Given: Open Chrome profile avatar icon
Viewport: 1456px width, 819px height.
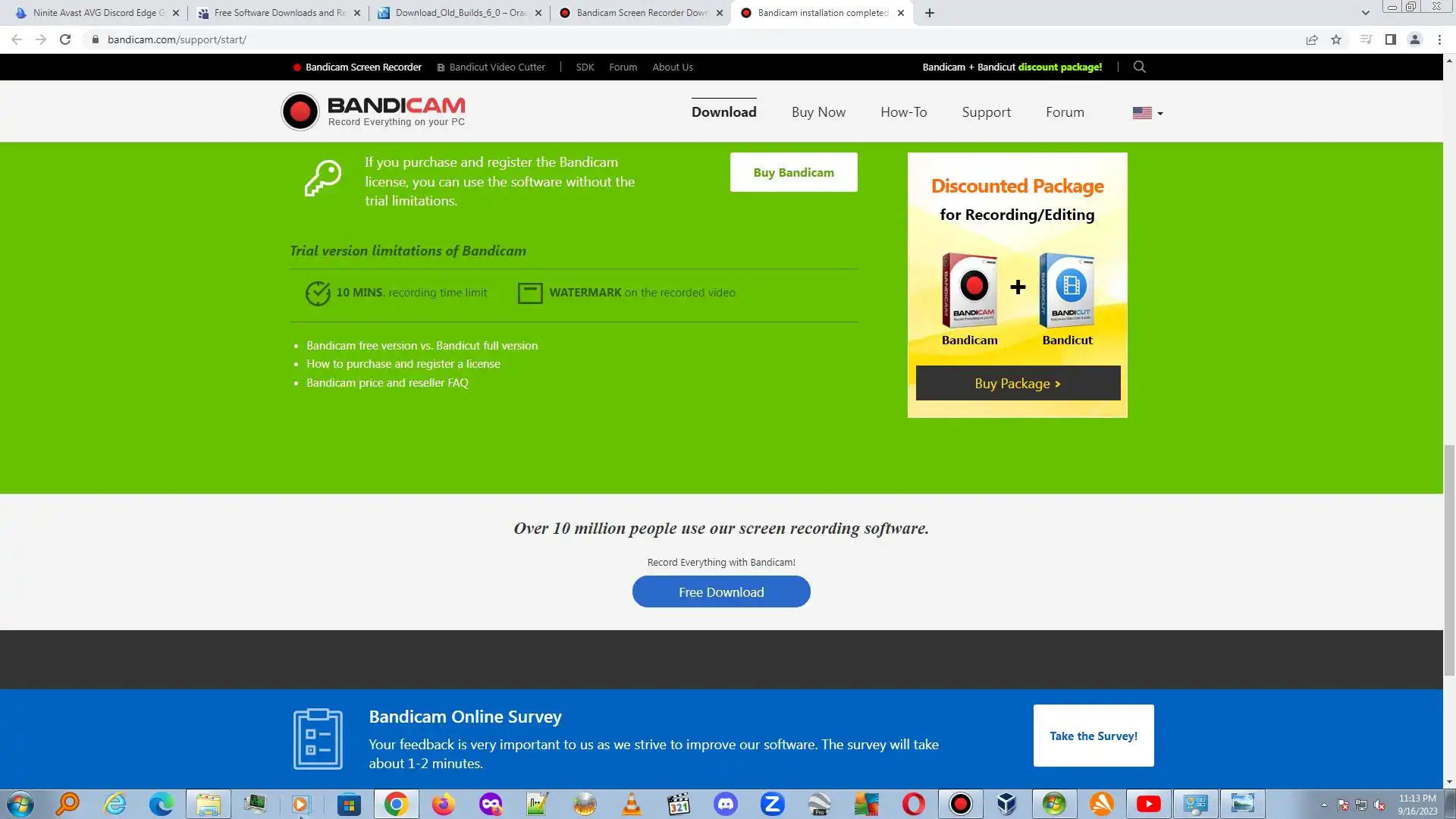Looking at the screenshot, I should (1414, 39).
